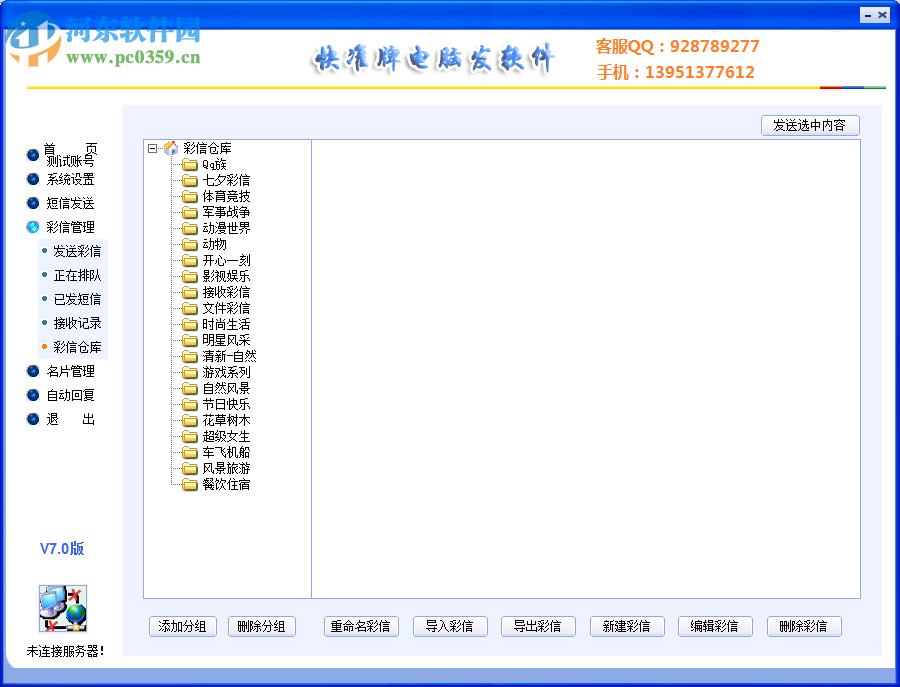The image size is (900, 687).
Task: Click the 导入彩信 import button
Action: click(450, 626)
